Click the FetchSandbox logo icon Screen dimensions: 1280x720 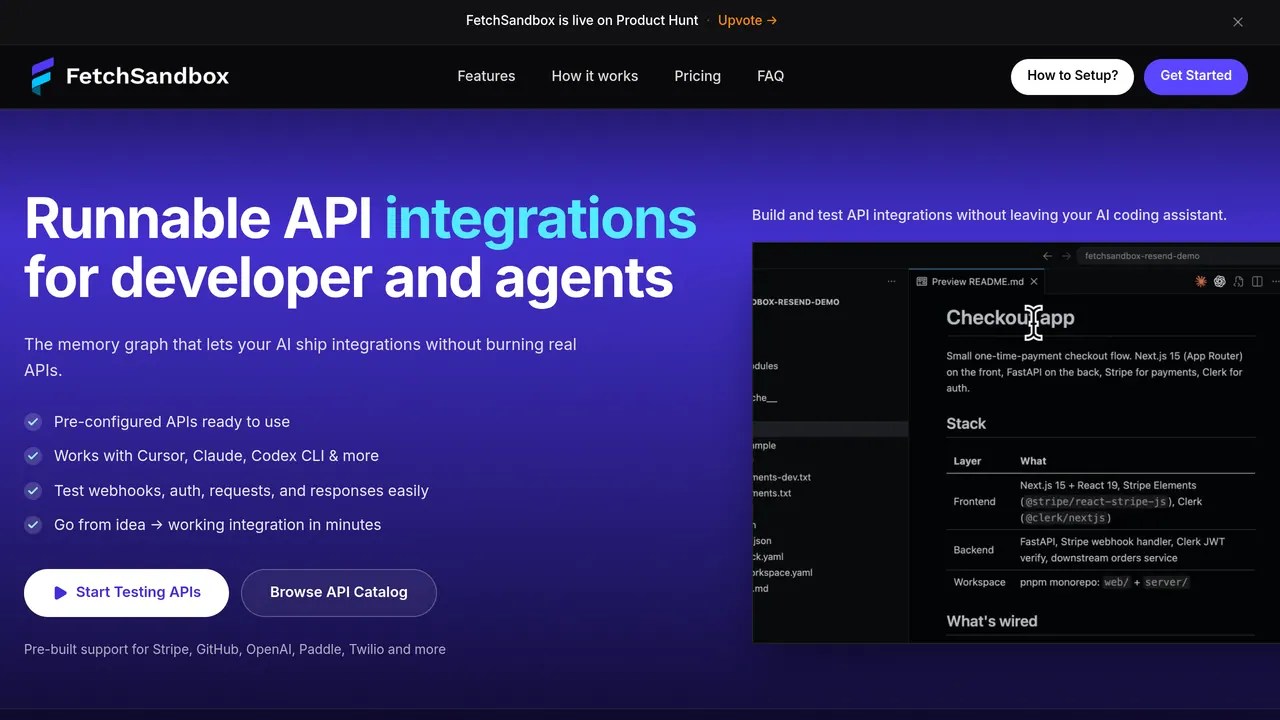point(42,76)
